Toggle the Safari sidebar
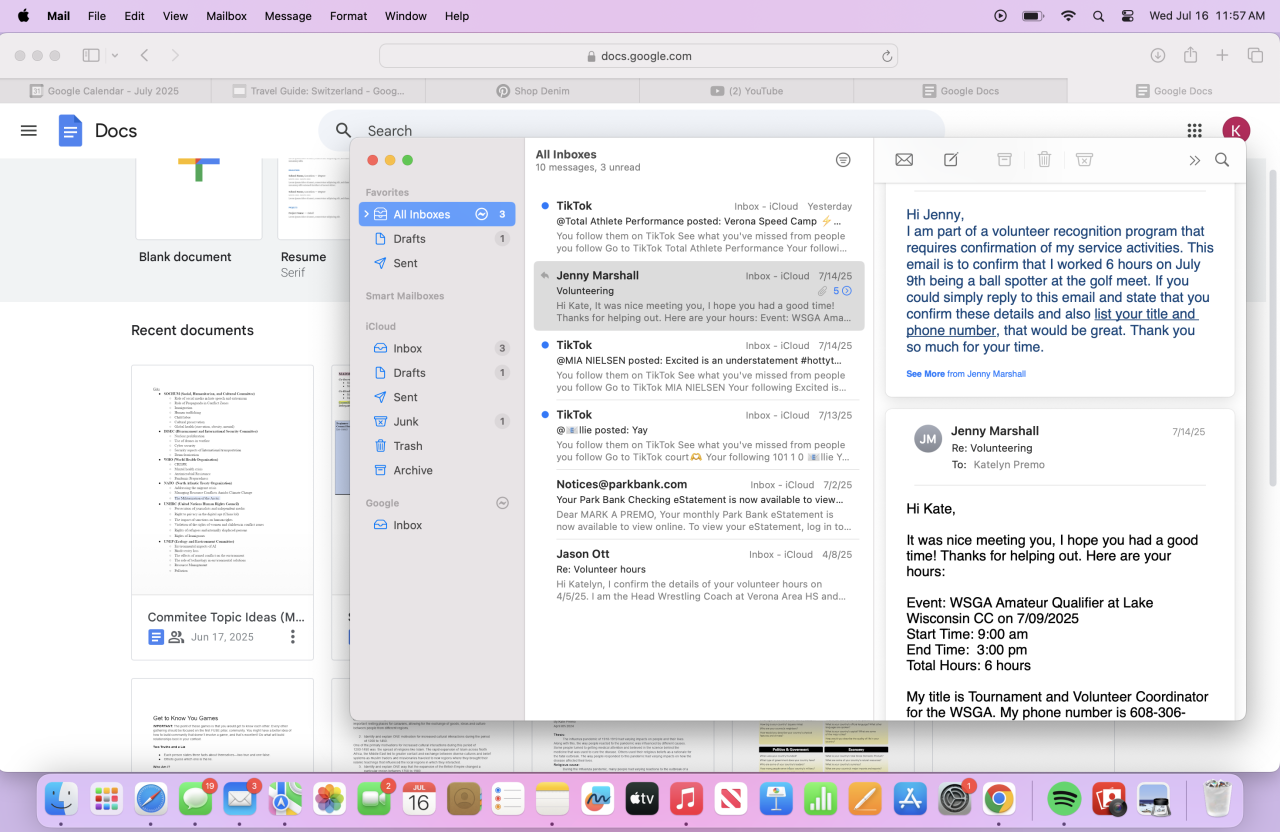The height and width of the screenshot is (832, 1280). tap(91, 56)
